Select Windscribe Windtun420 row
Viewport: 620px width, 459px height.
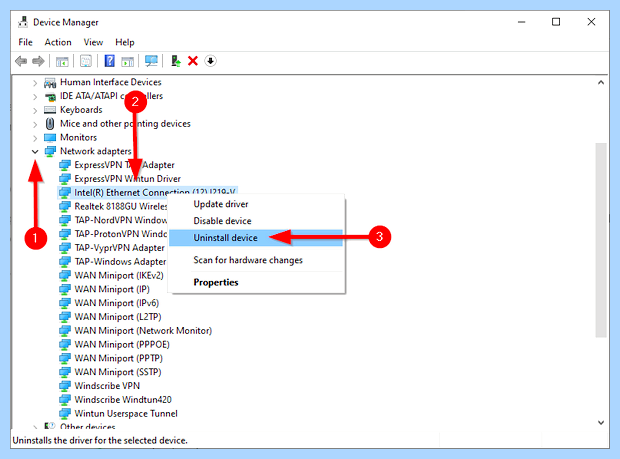[116, 400]
